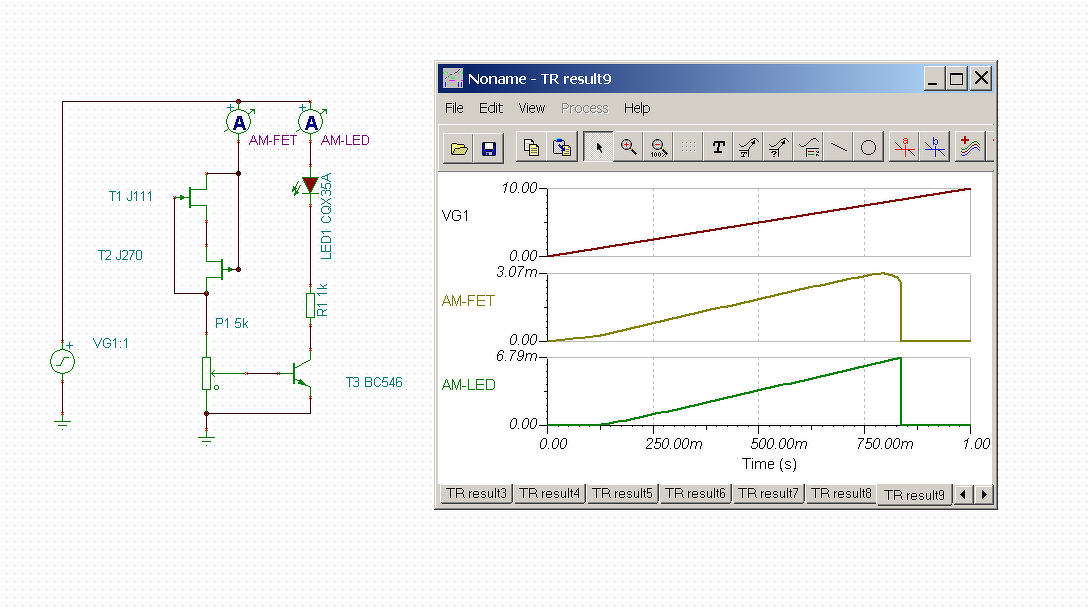Click the add curves icon with the red plus
The height and width of the screenshot is (612, 1090).
[x=970, y=147]
